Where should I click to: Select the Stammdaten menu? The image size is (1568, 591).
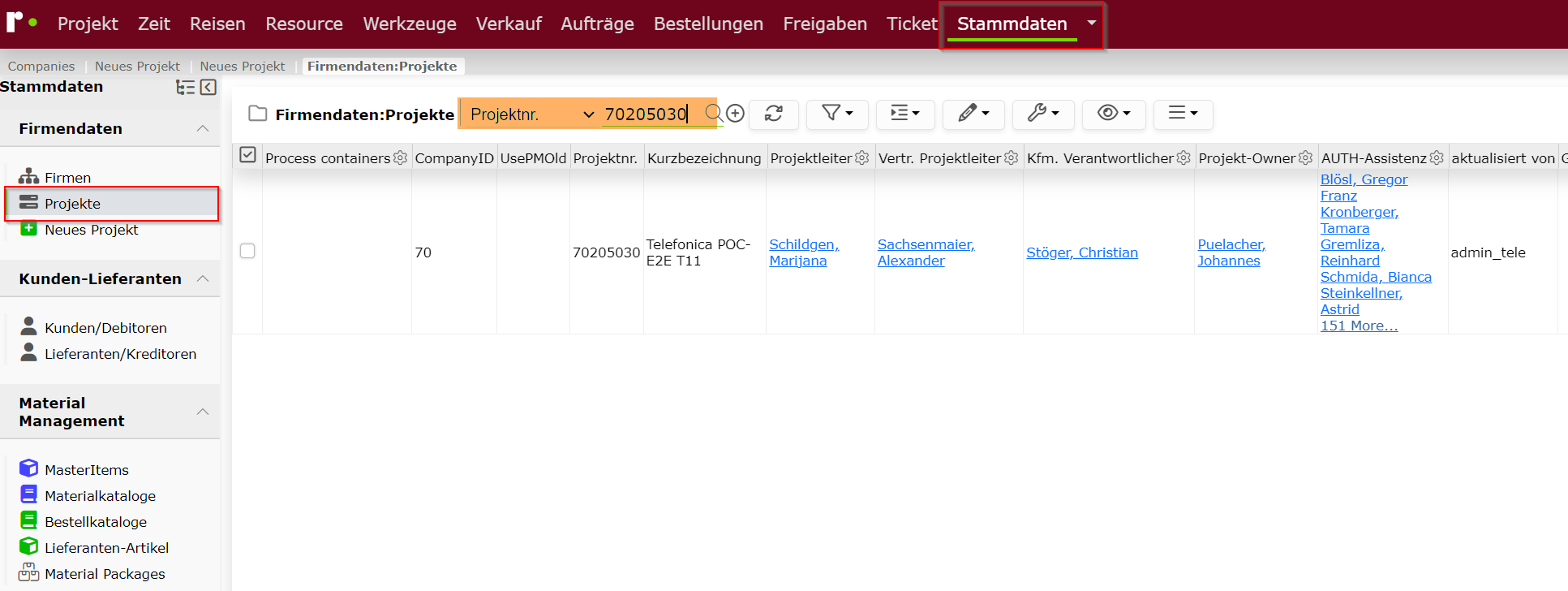point(1012,24)
